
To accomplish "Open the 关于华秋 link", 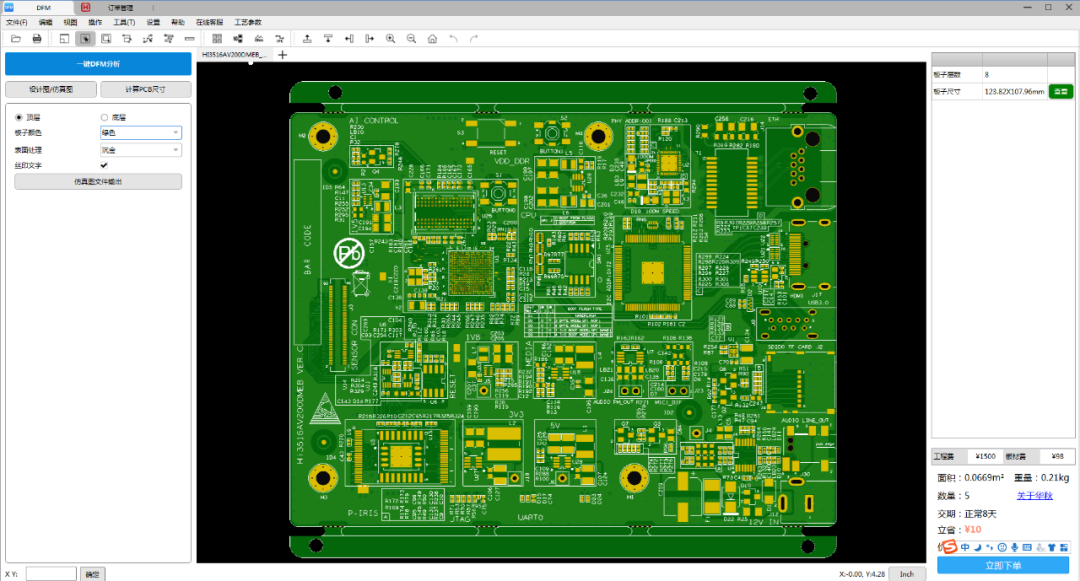I will (x=1035, y=496).
